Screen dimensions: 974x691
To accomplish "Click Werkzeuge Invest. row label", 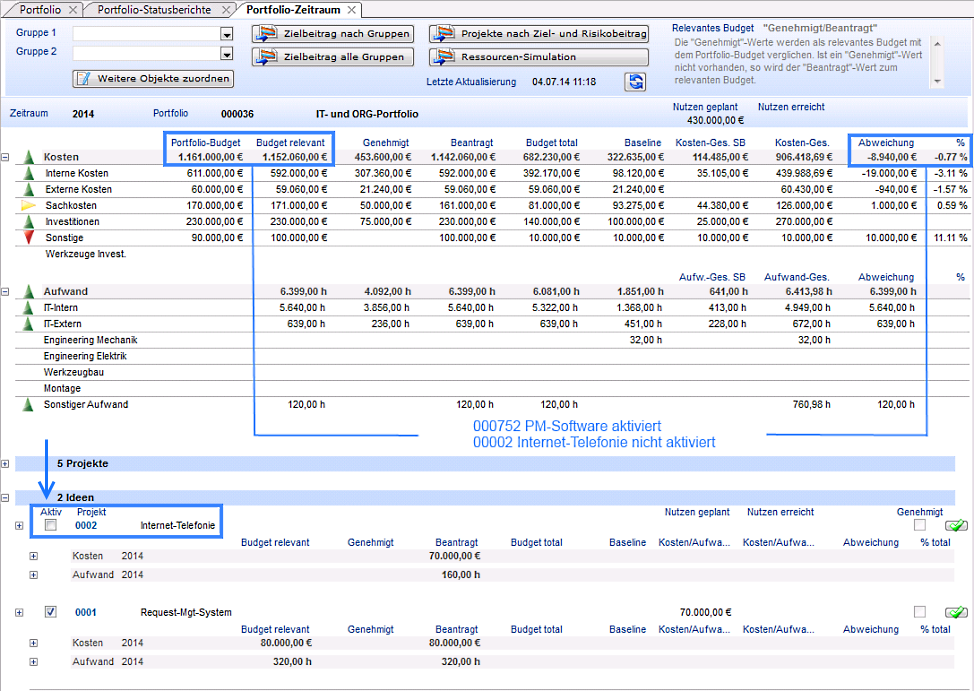I will [86, 254].
